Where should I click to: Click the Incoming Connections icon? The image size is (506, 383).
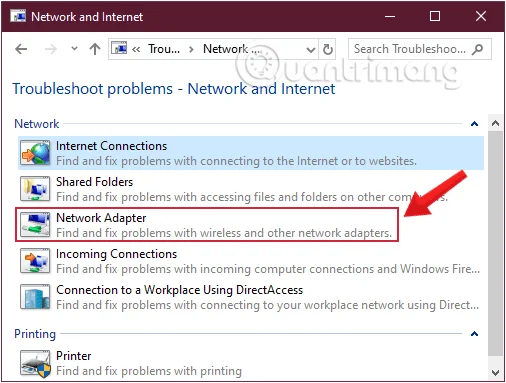click(35, 261)
